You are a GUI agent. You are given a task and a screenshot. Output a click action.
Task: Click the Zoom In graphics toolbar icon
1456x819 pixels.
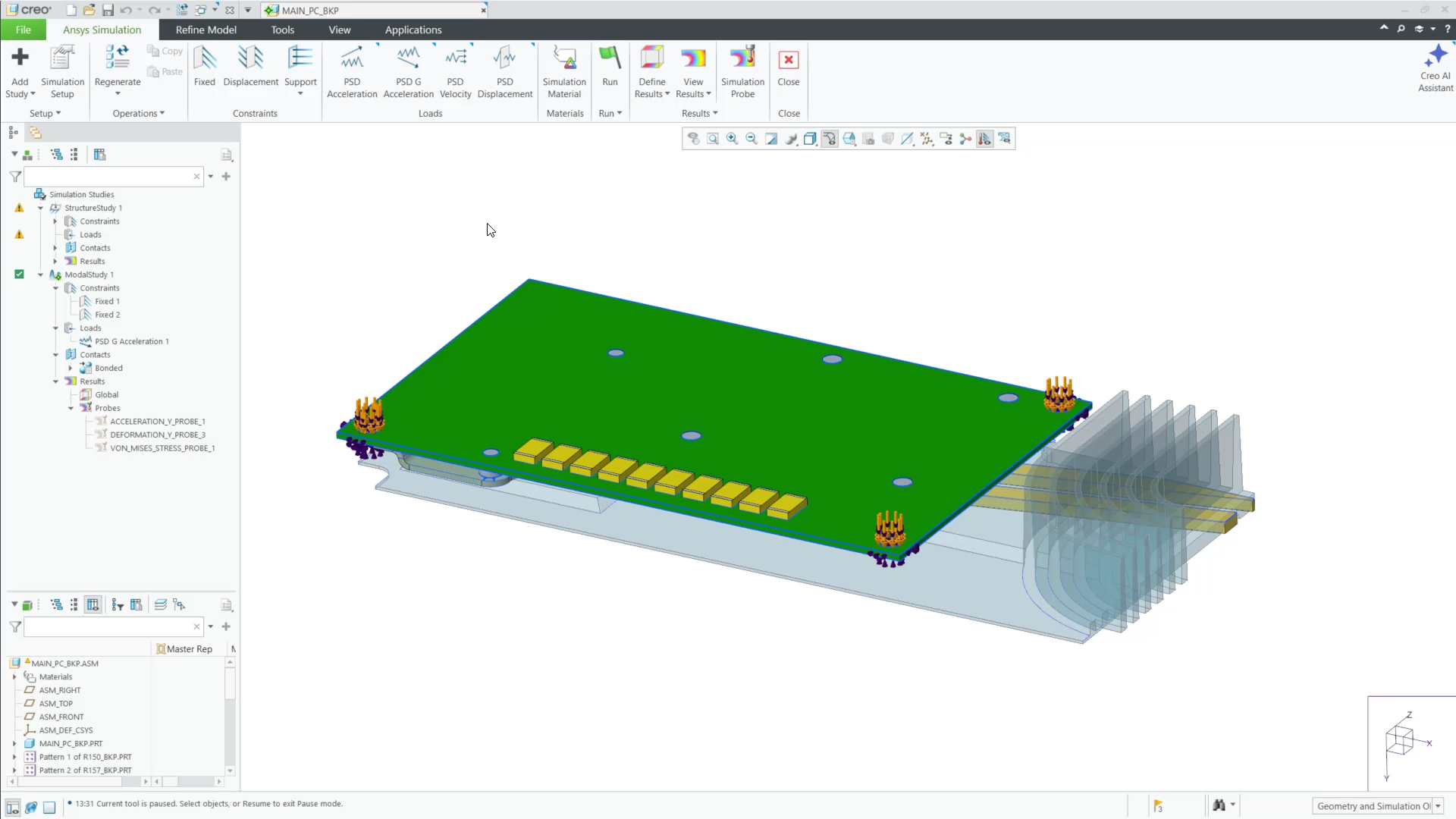tap(732, 139)
